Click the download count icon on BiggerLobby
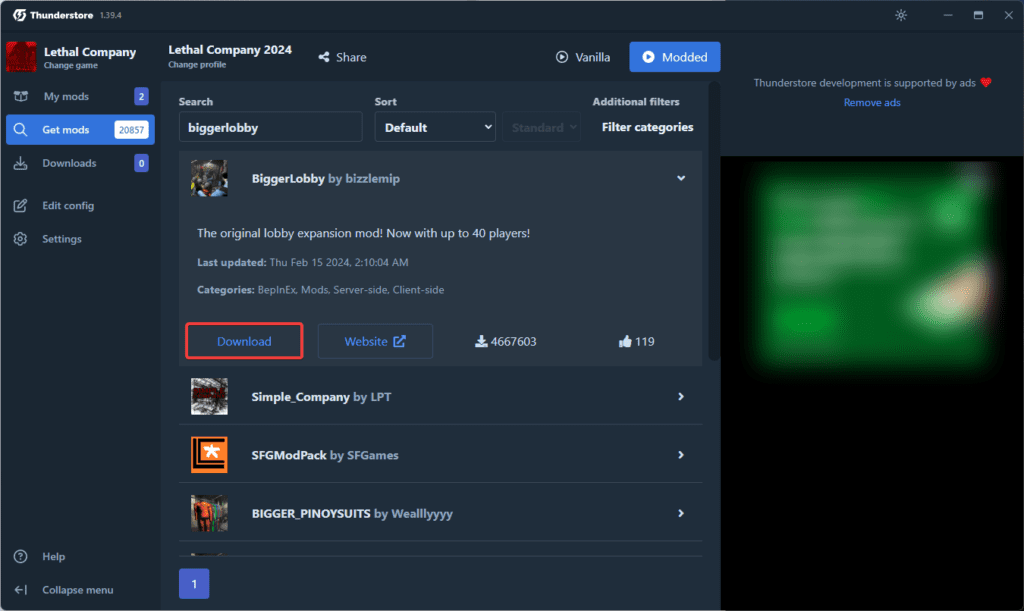Screen dimensions: 1024x611 [x=481, y=341]
